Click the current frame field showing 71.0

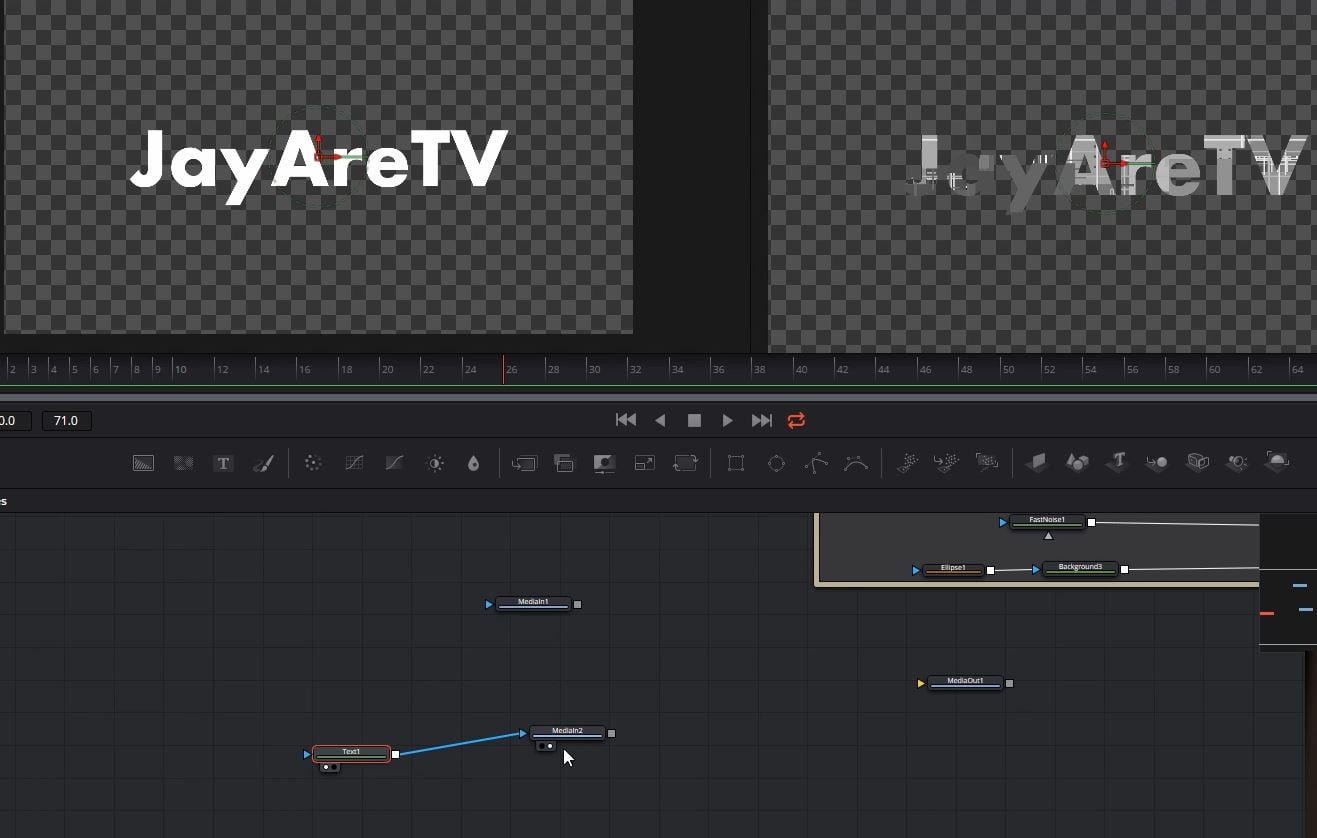click(66, 420)
